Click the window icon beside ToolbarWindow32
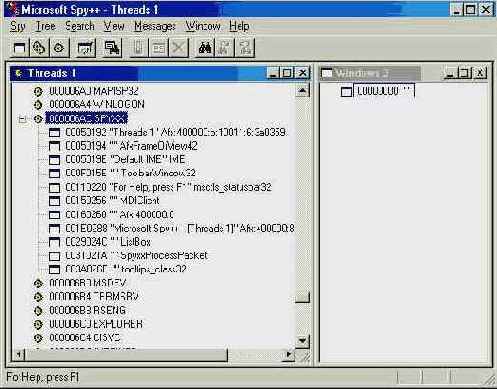 54,173
